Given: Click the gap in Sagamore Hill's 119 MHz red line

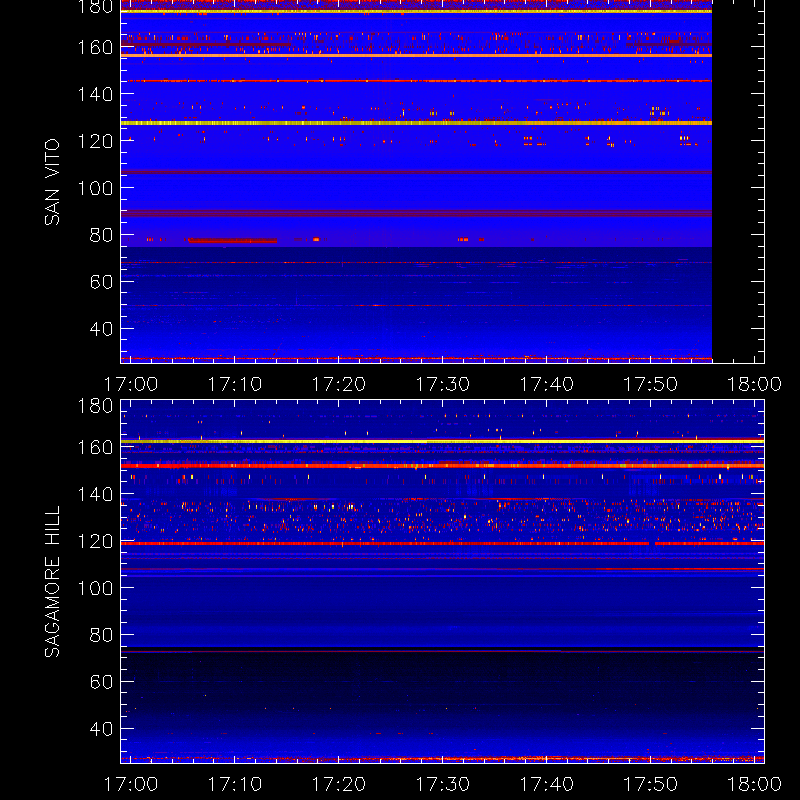Looking at the screenshot, I should [x=652, y=544].
